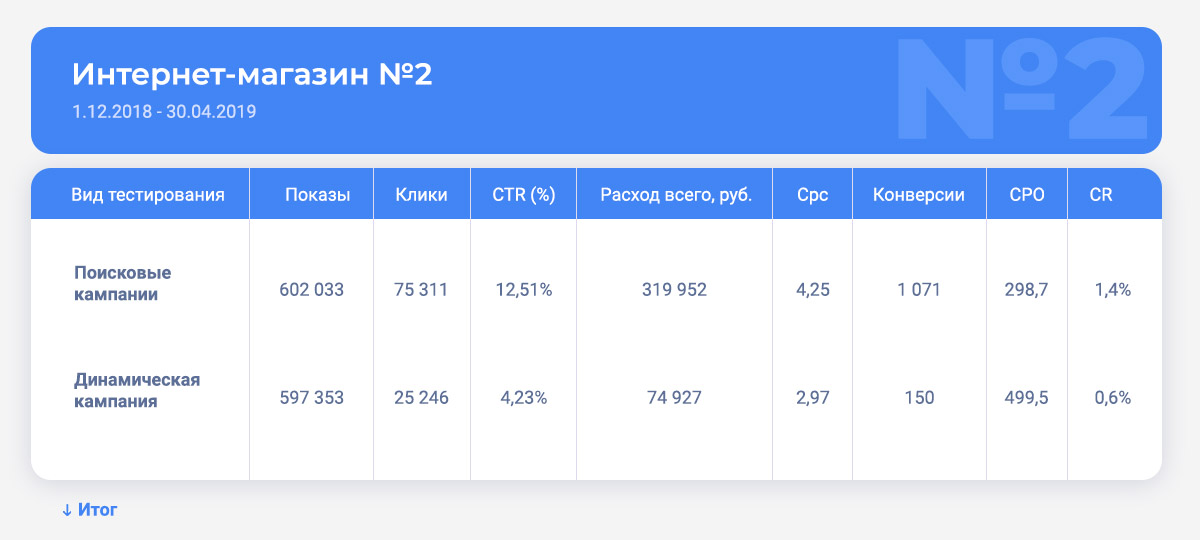Click the 602 033 impressions cell
1200x540 pixels.
312,290
